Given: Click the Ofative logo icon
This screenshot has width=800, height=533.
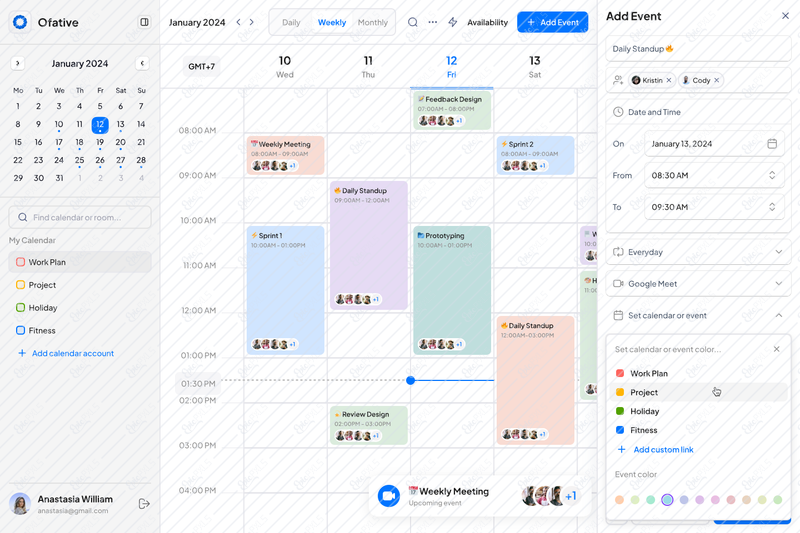Looking at the screenshot, I should point(20,22).
